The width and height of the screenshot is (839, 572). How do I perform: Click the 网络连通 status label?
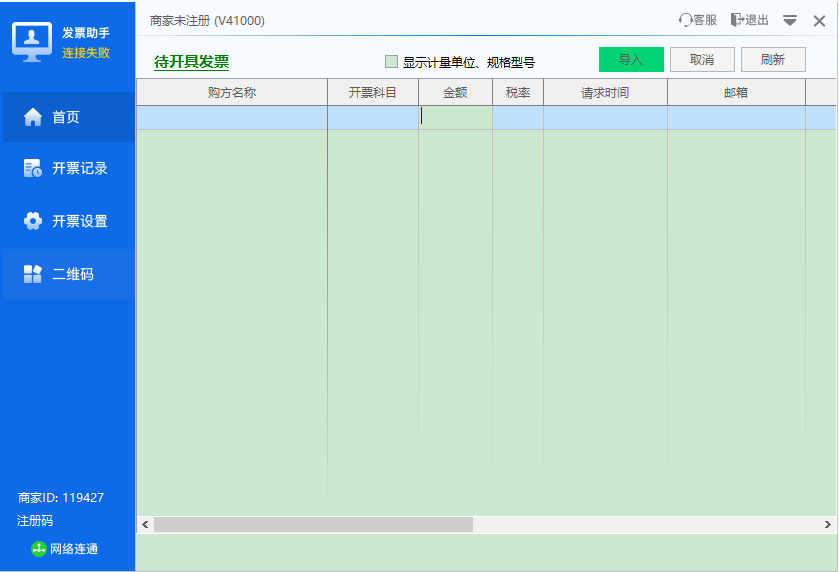pyautogui.click(x=74, y=548)
